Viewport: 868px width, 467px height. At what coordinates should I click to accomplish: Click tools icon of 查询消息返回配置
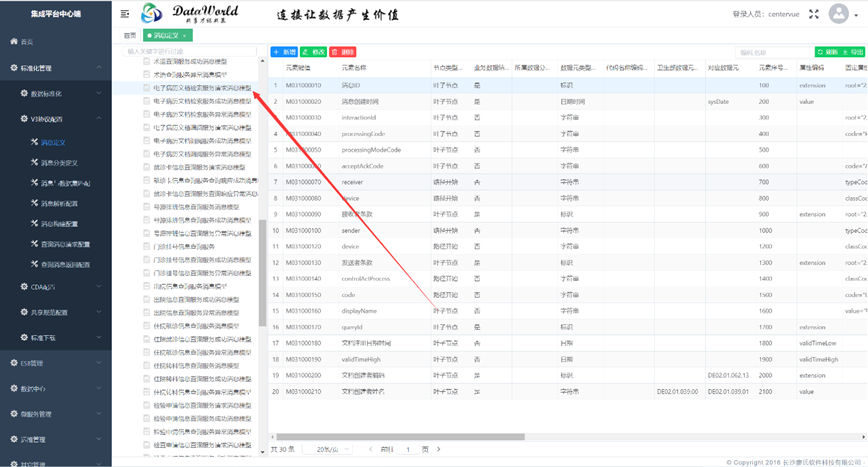click(34, 264)
